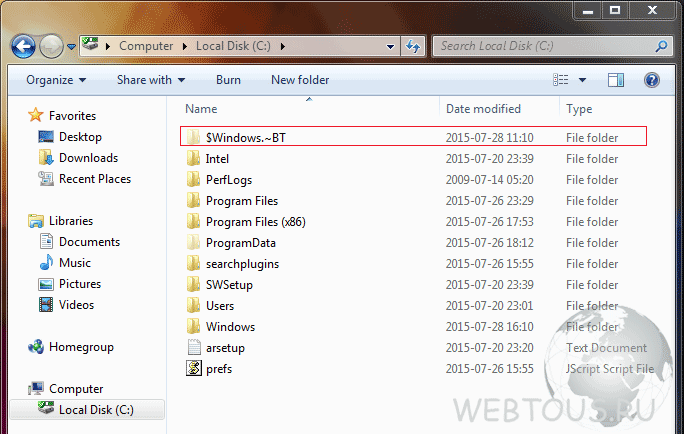Expand the address bar history dropdown

tap(390, 46)
